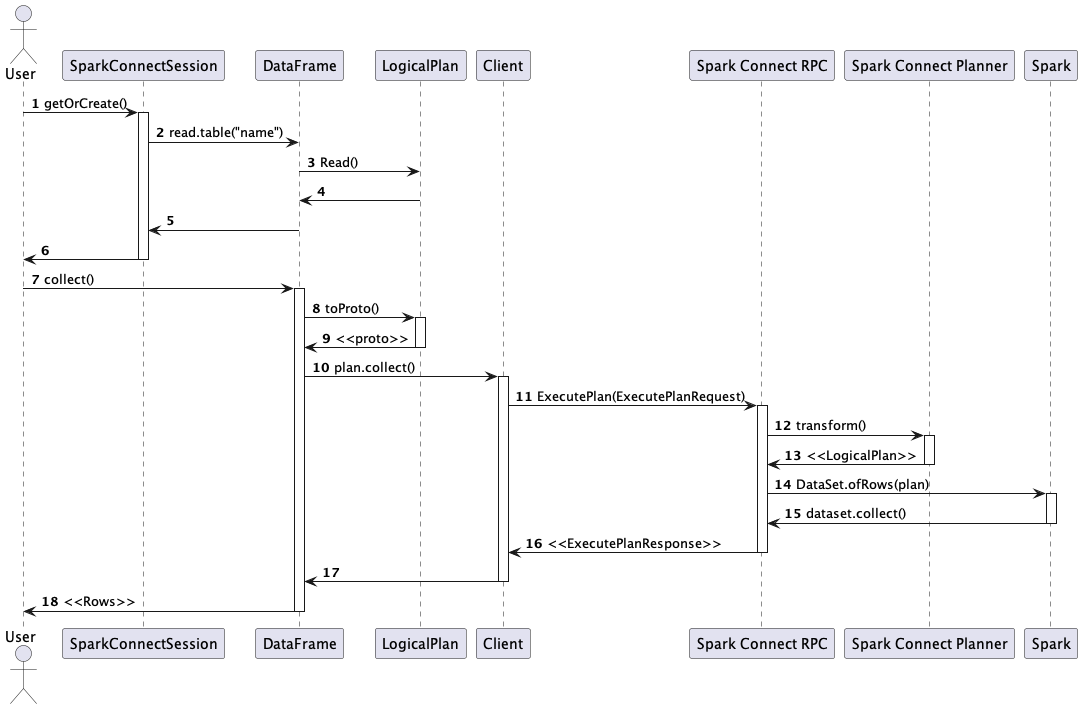This screenshot has height=709, width=1082.
Task: Click the "15 dataset.collect()" message label
Action: [845, 514]
